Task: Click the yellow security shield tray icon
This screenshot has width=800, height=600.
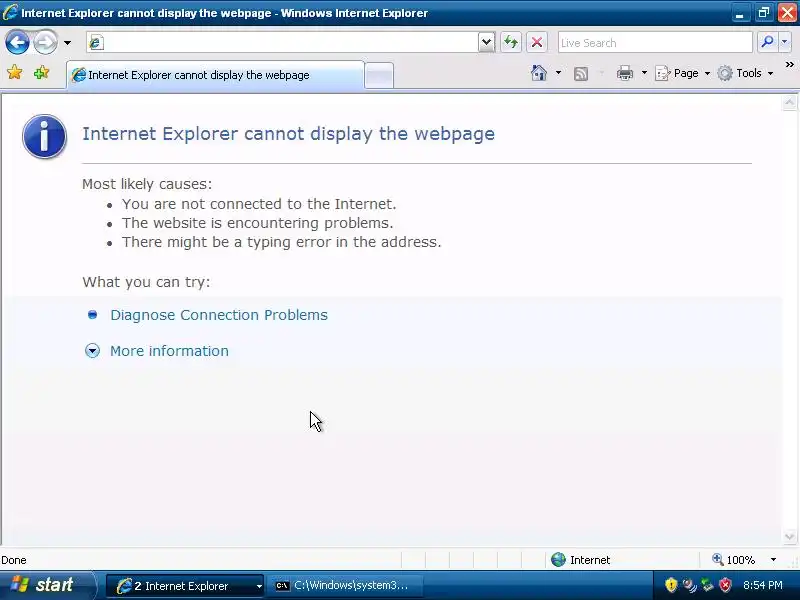Action: pos(671,585)
